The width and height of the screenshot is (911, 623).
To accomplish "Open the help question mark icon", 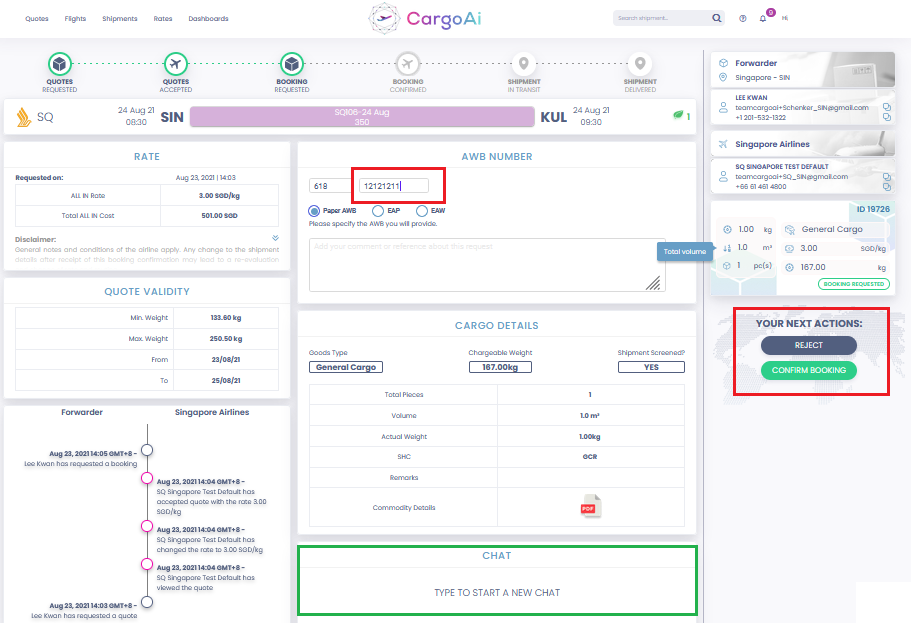I will click(743, 19).
